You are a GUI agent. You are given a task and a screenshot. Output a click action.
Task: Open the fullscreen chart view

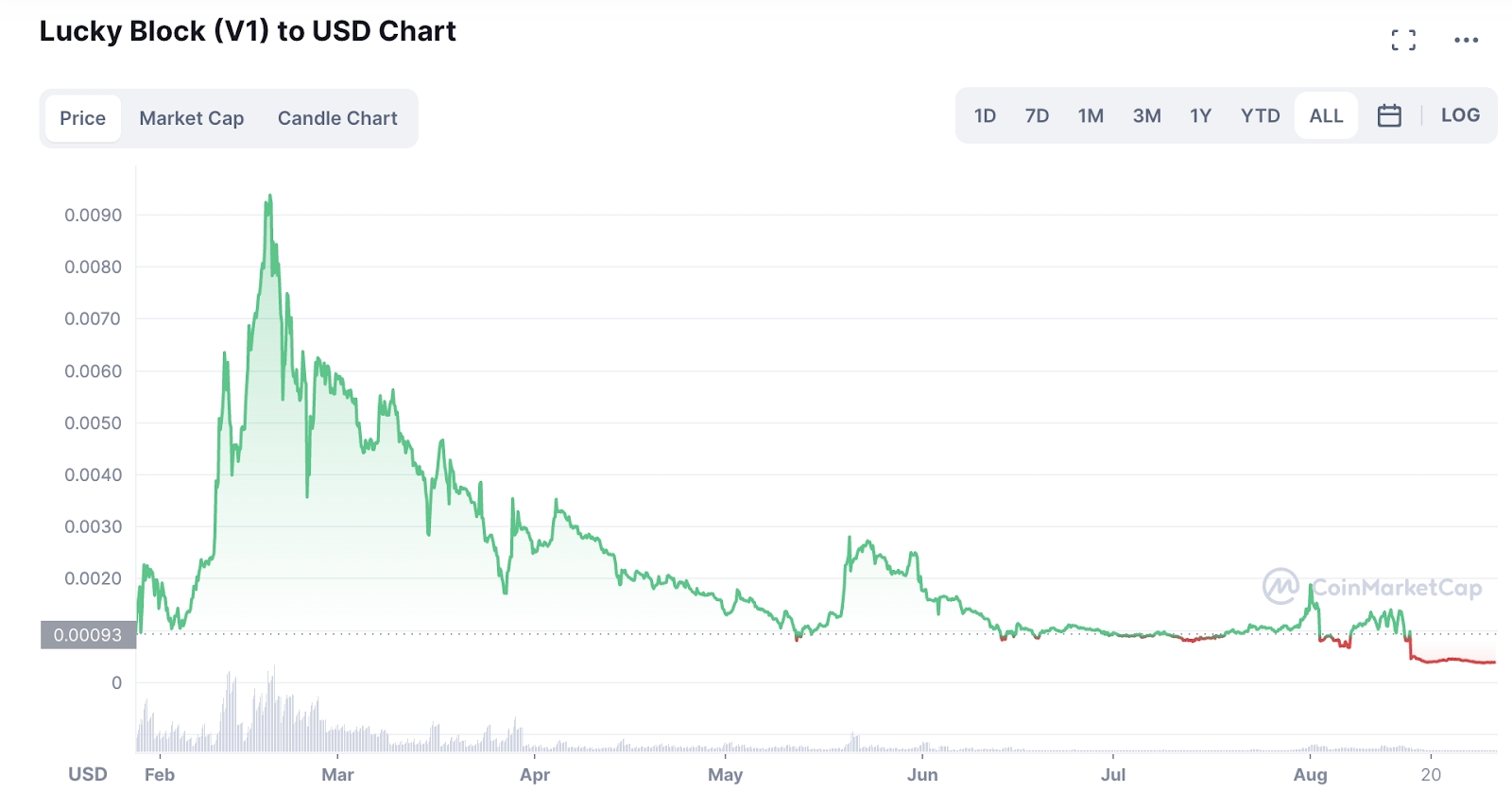click(x=1403, y=40)
